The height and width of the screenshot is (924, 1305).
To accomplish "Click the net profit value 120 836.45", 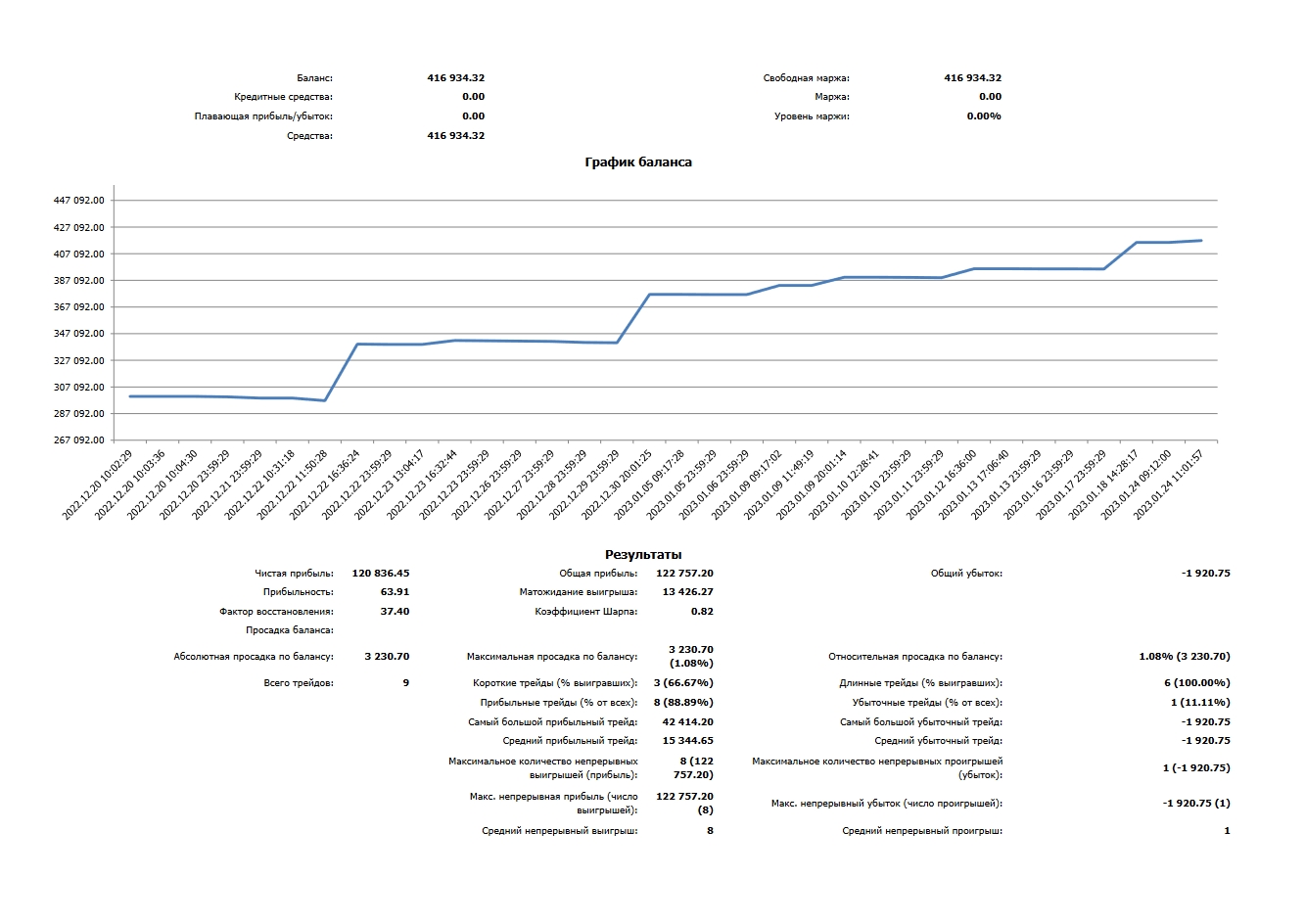I will [380, 574].
